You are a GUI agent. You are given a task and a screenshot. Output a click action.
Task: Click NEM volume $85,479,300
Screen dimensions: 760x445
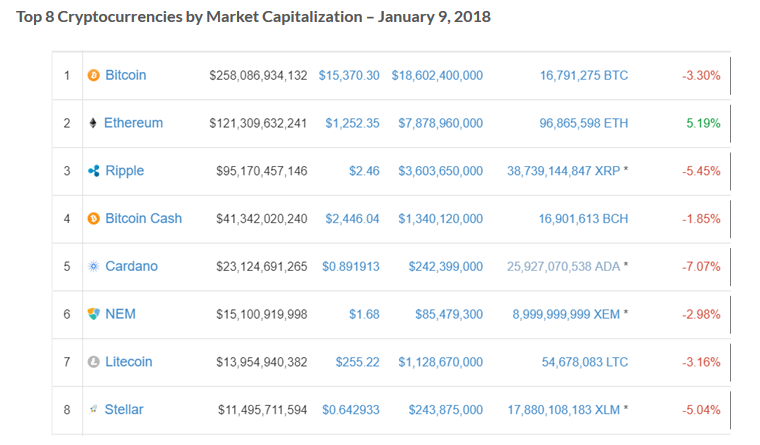coord(449,314)
